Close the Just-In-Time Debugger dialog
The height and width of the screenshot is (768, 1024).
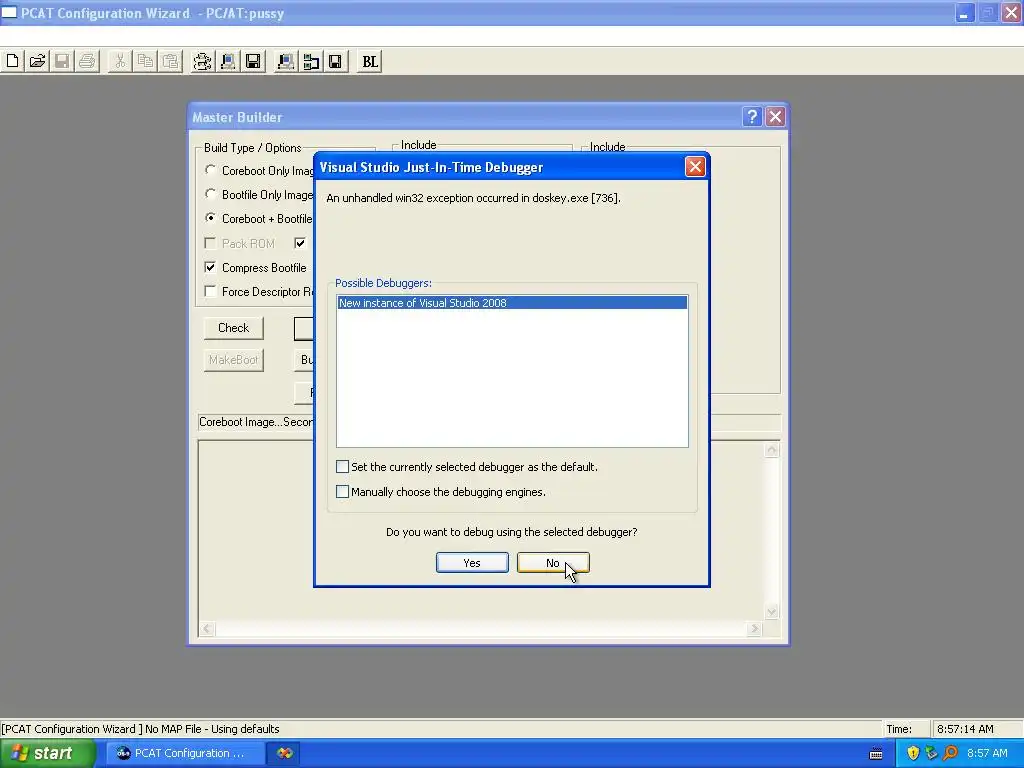(695, 167)
